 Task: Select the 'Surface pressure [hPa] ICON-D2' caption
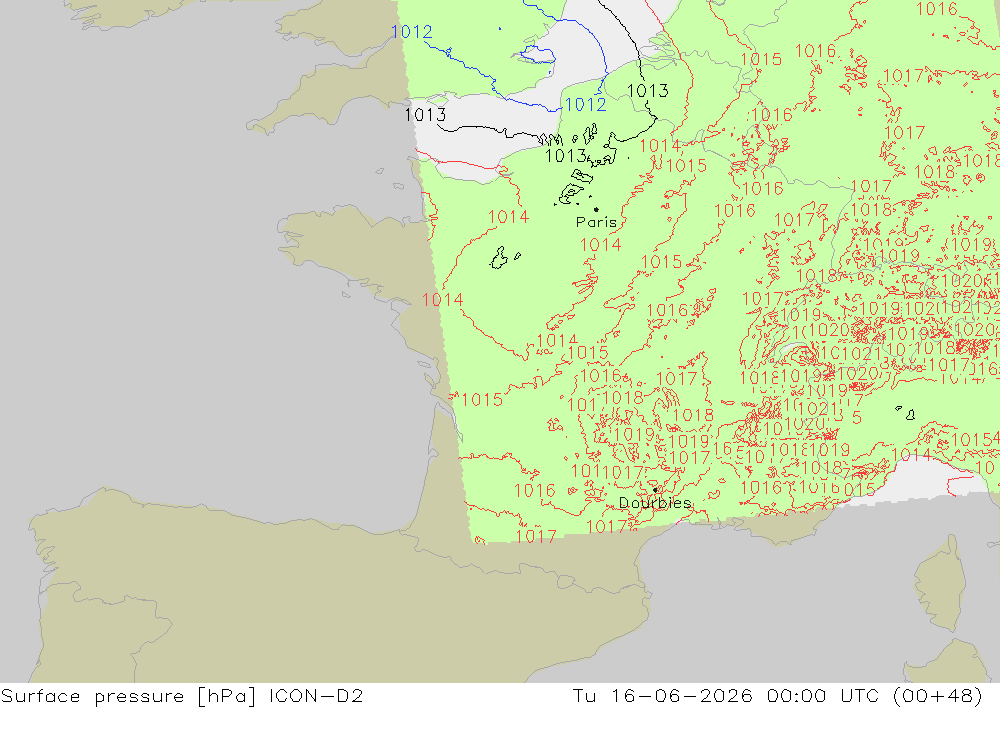(182, 696)
